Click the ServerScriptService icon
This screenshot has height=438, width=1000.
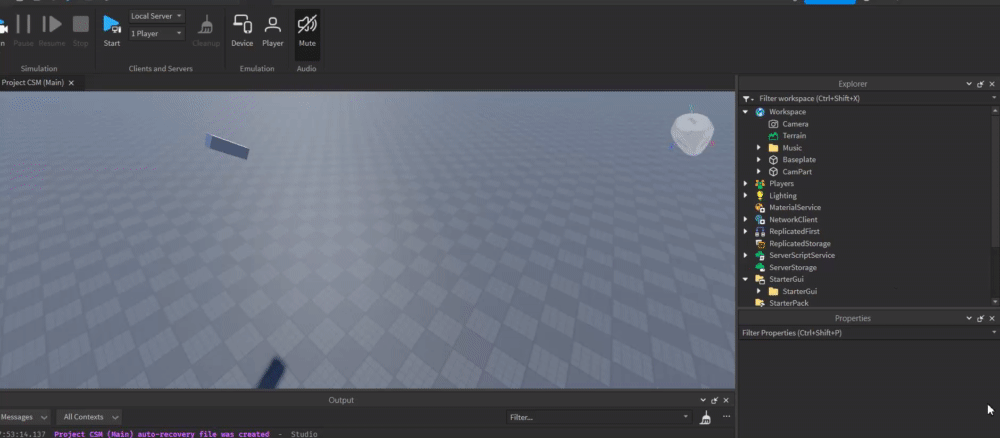click(x=760, y=255)
